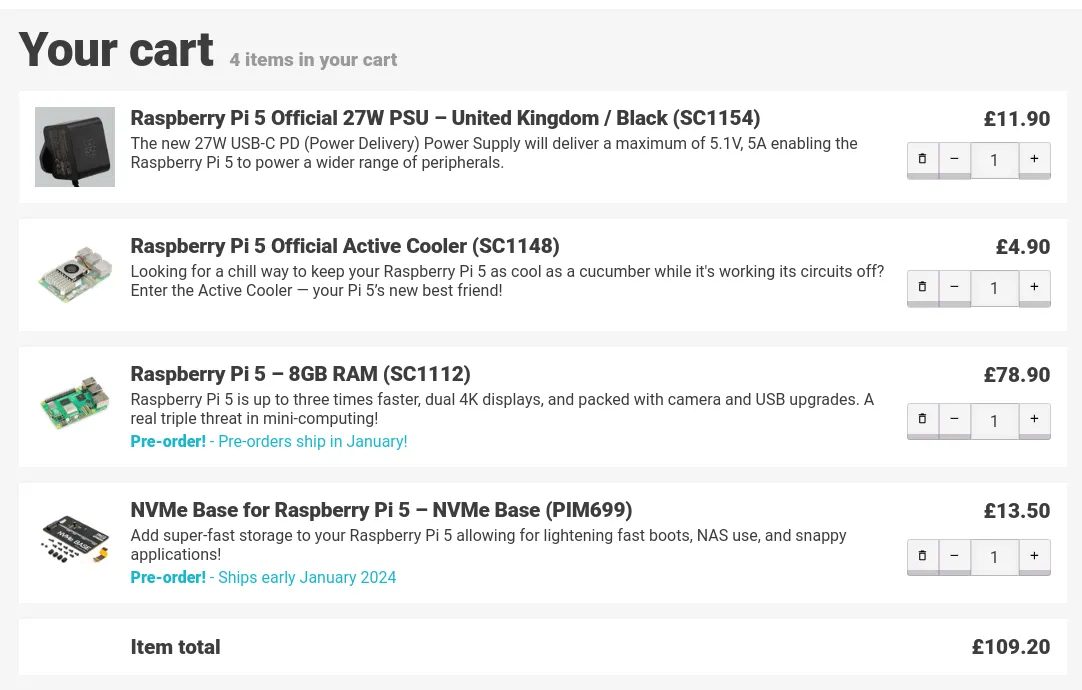Trash the Raspberry Pi 5 8GB item
Screen dimensions: 1082x690
click(x=922, y=419)
